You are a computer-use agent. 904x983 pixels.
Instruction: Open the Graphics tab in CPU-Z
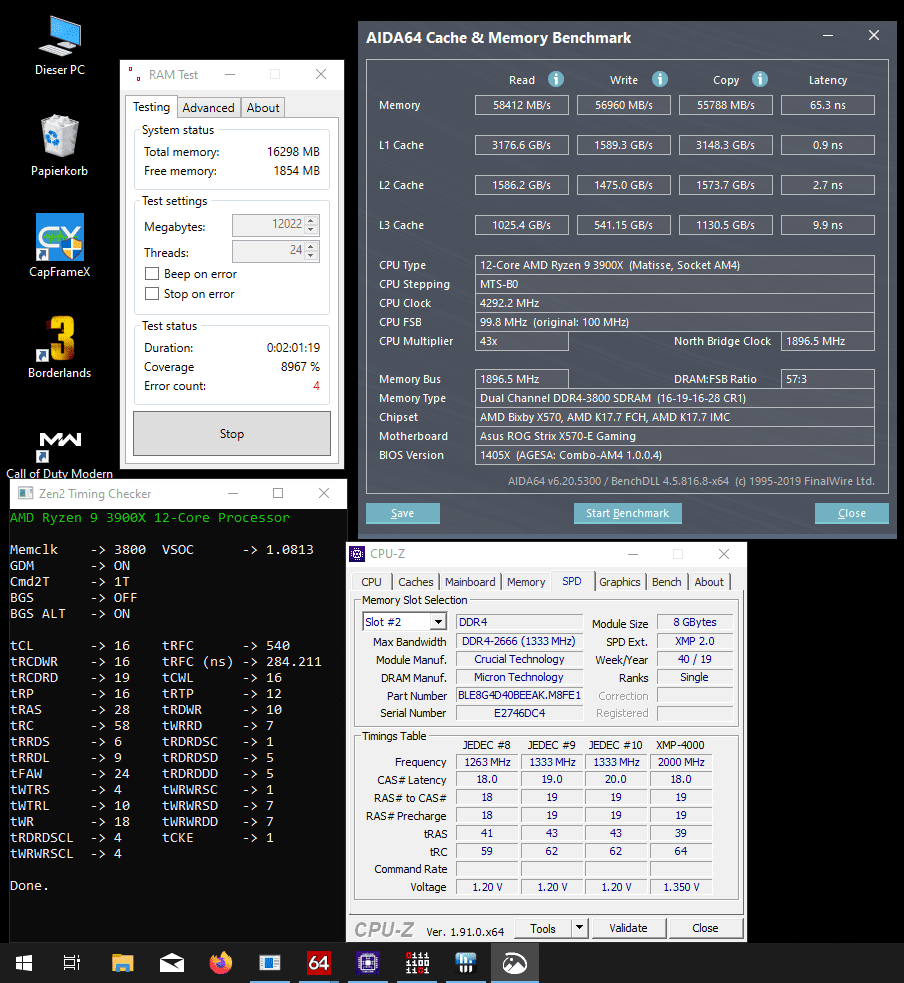pyautogui.click(x=619, y=582)
